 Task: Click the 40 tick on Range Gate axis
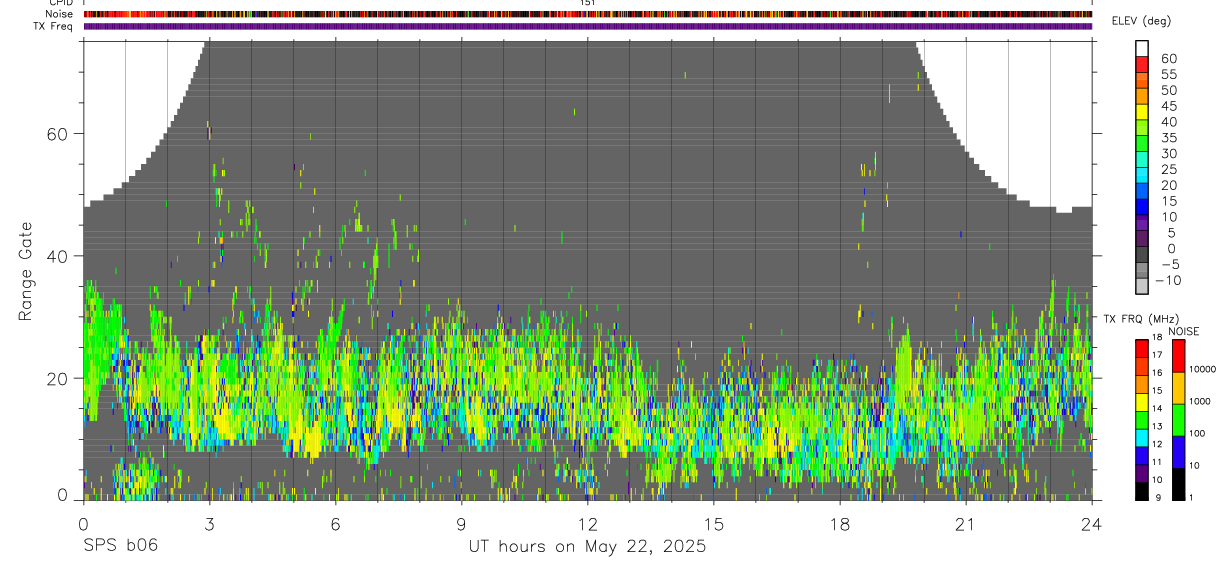(x=57, y=256)
